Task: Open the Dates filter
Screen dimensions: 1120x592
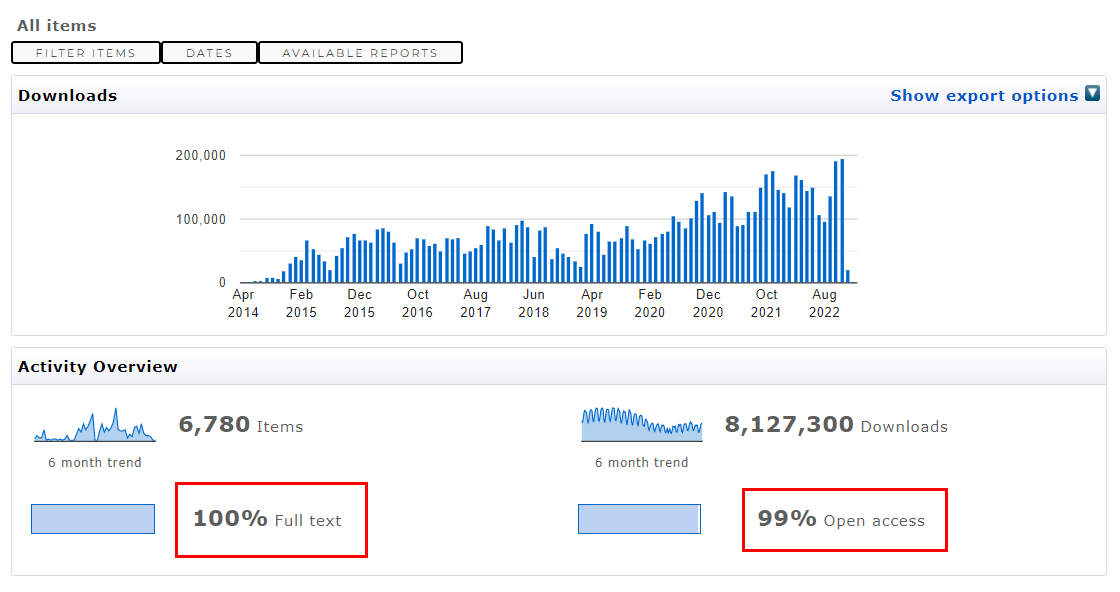Action: 209,53
